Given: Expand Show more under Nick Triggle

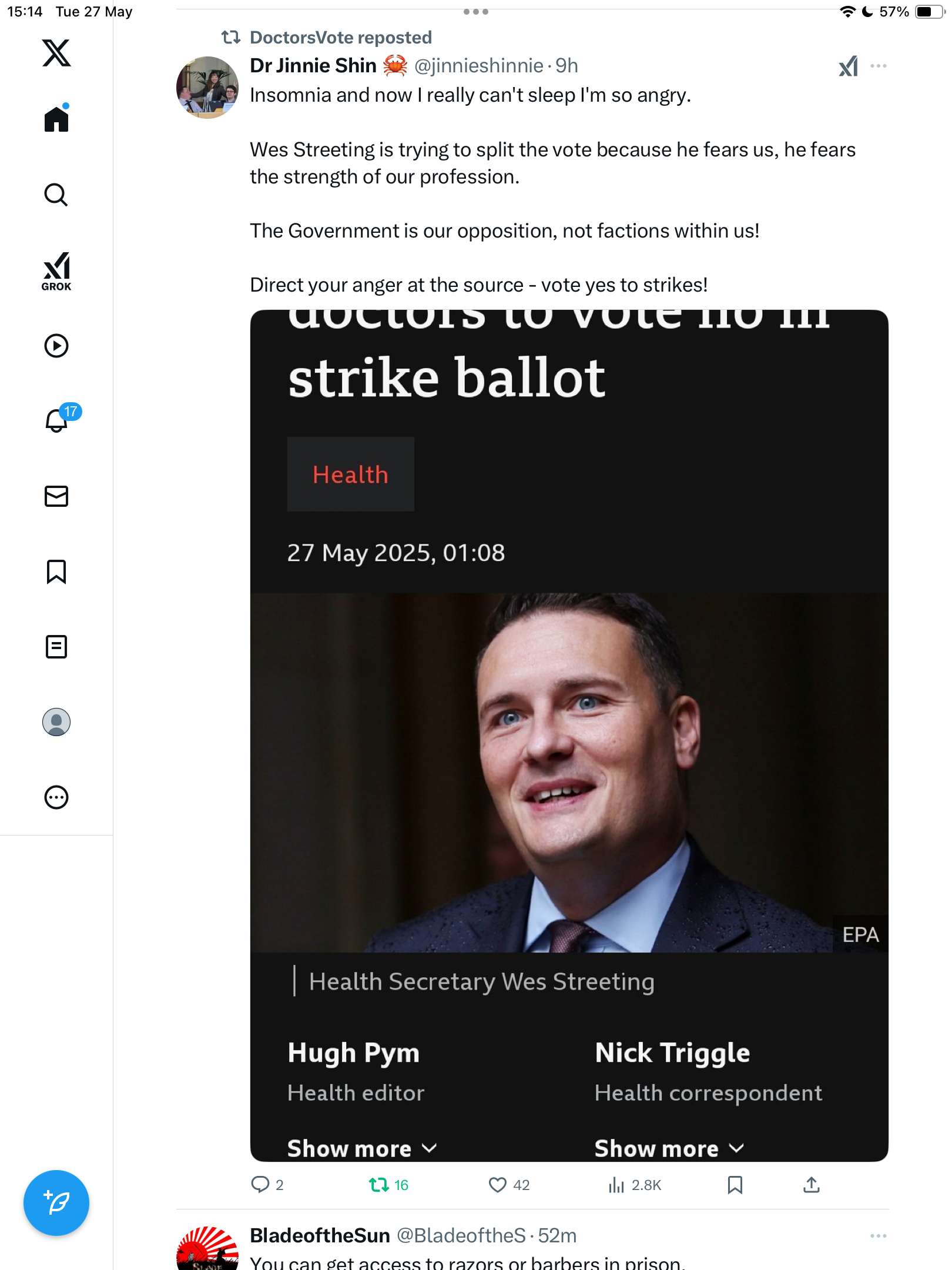Looking at the screenshot, I should pyautogui.click(x=669, y=1148).
